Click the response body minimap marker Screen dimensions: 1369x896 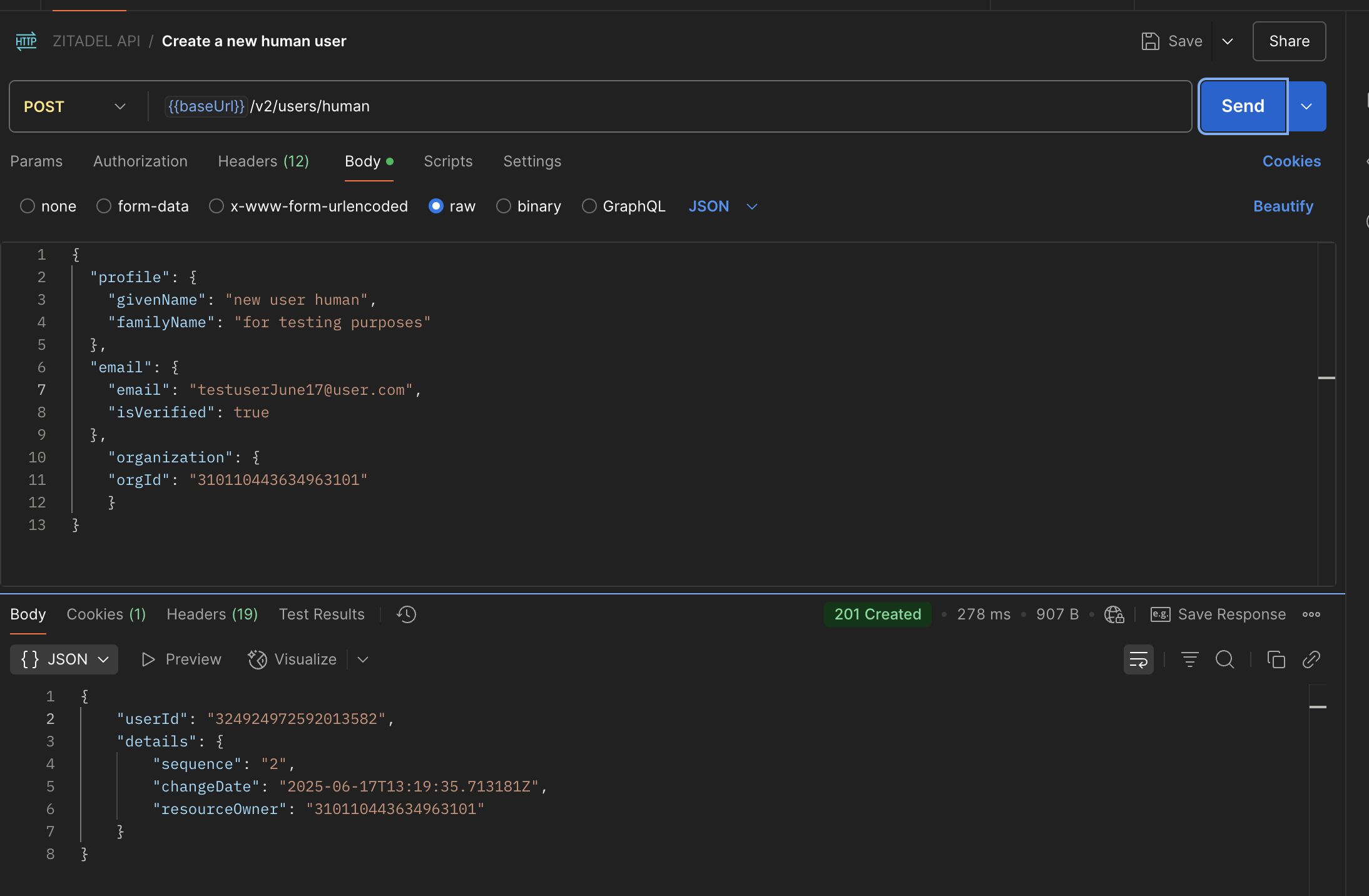coord(1318,707)
